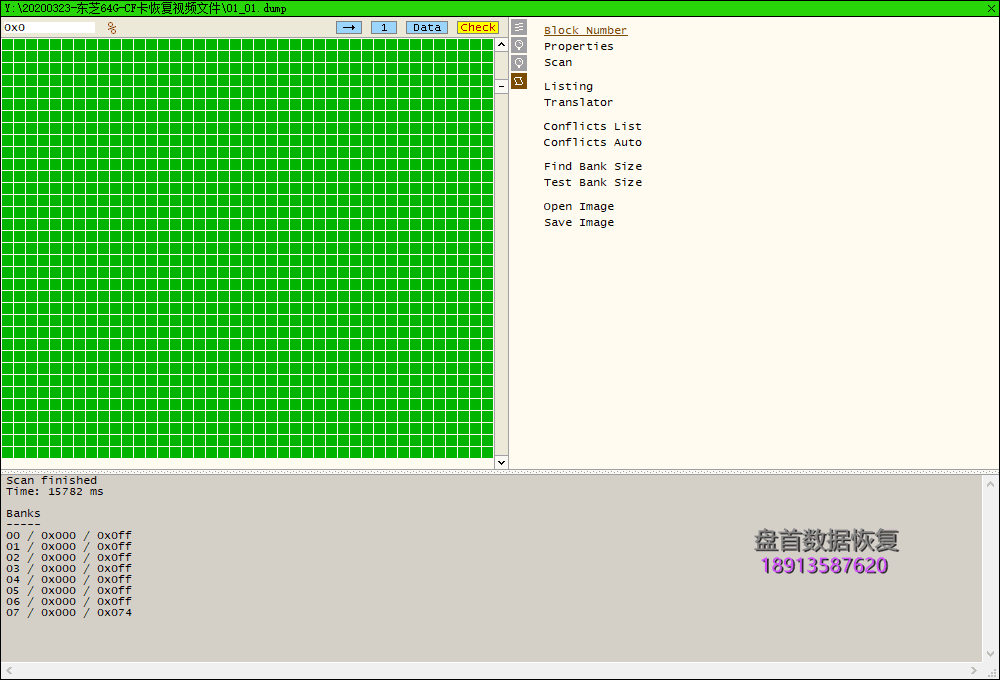Screen dimensions: 1000x680
Task: Open Conflicts List
Action: tap(592, 126)
